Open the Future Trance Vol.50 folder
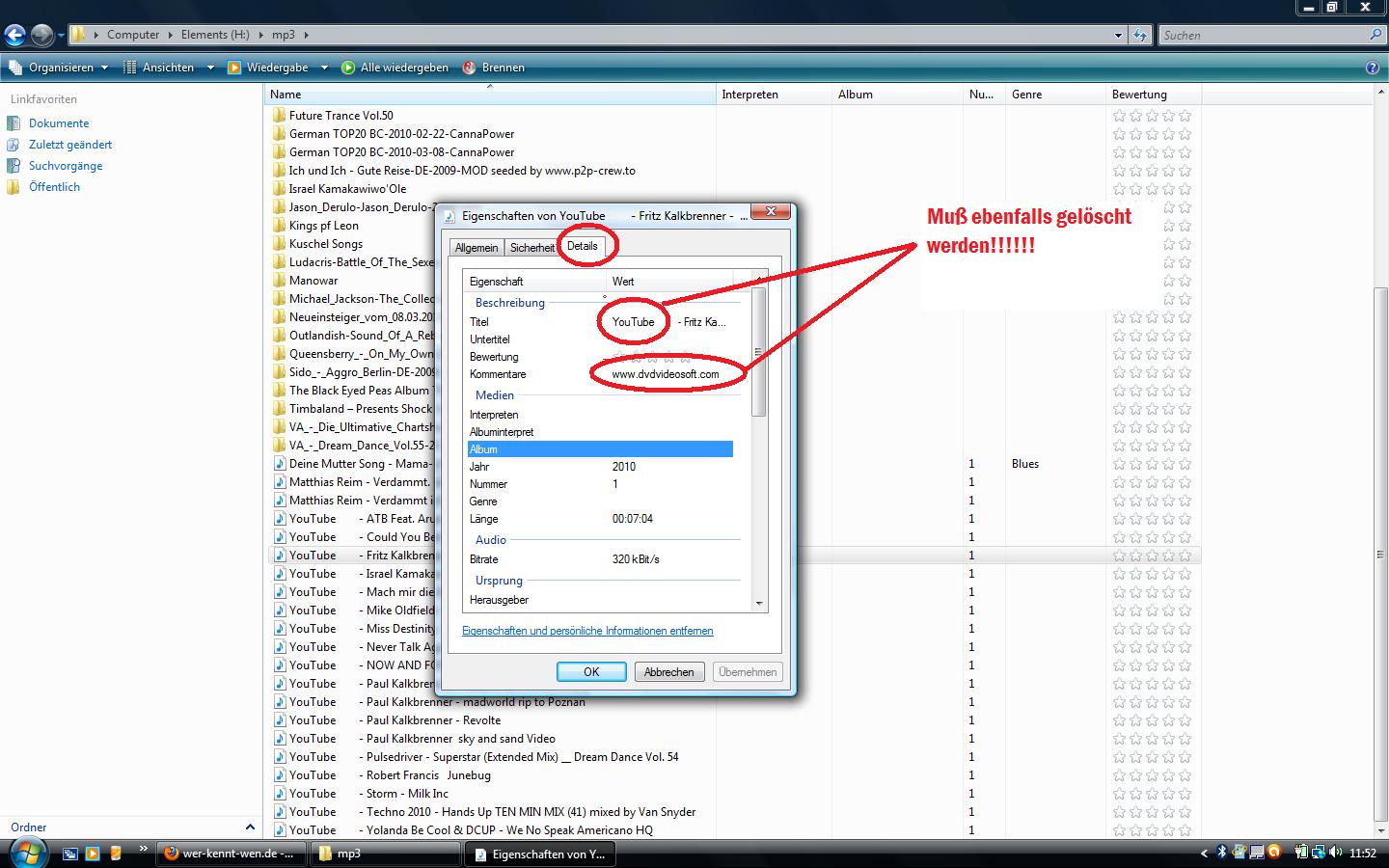Screen dimensions: 1389x868 [x=340, y=115]
